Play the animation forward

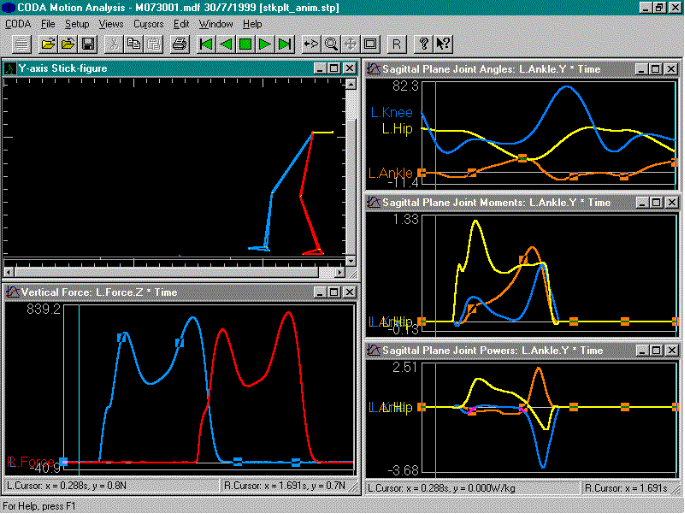[x=265, y=44]
